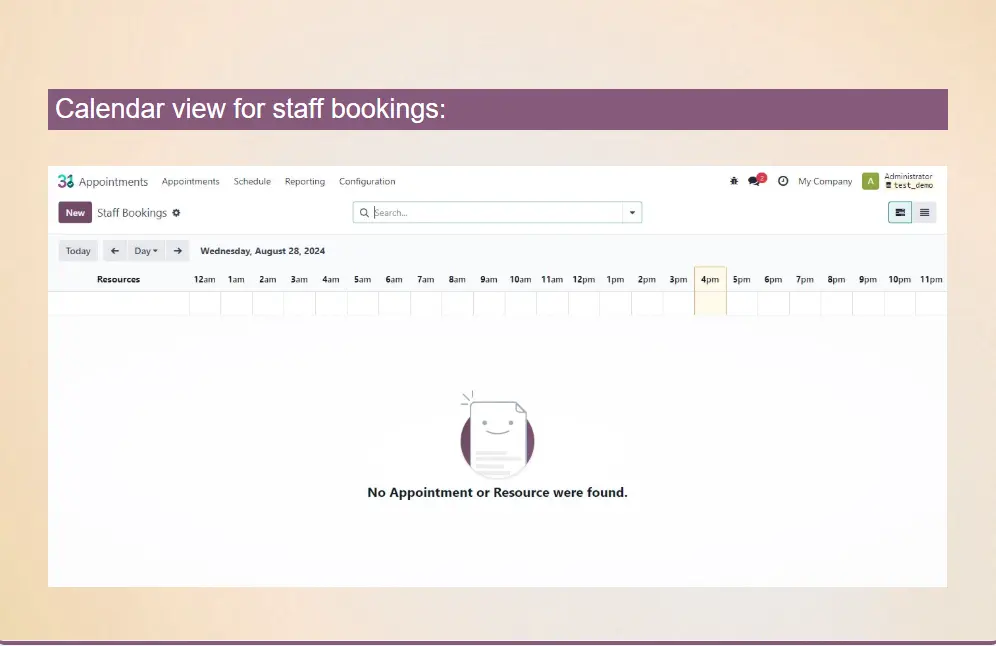Switch to the list view
Screen dimensions: 996x646
click(x=924, y=212)
